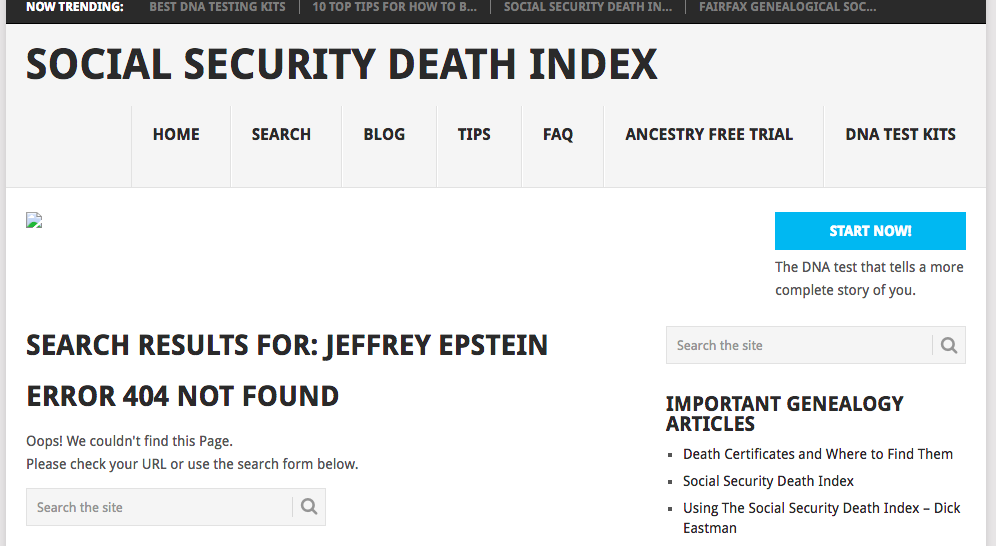This screenshot has width=996, height=546.
Task: Open Ancestry Free Trial menu item
Action: click(709, 134)
